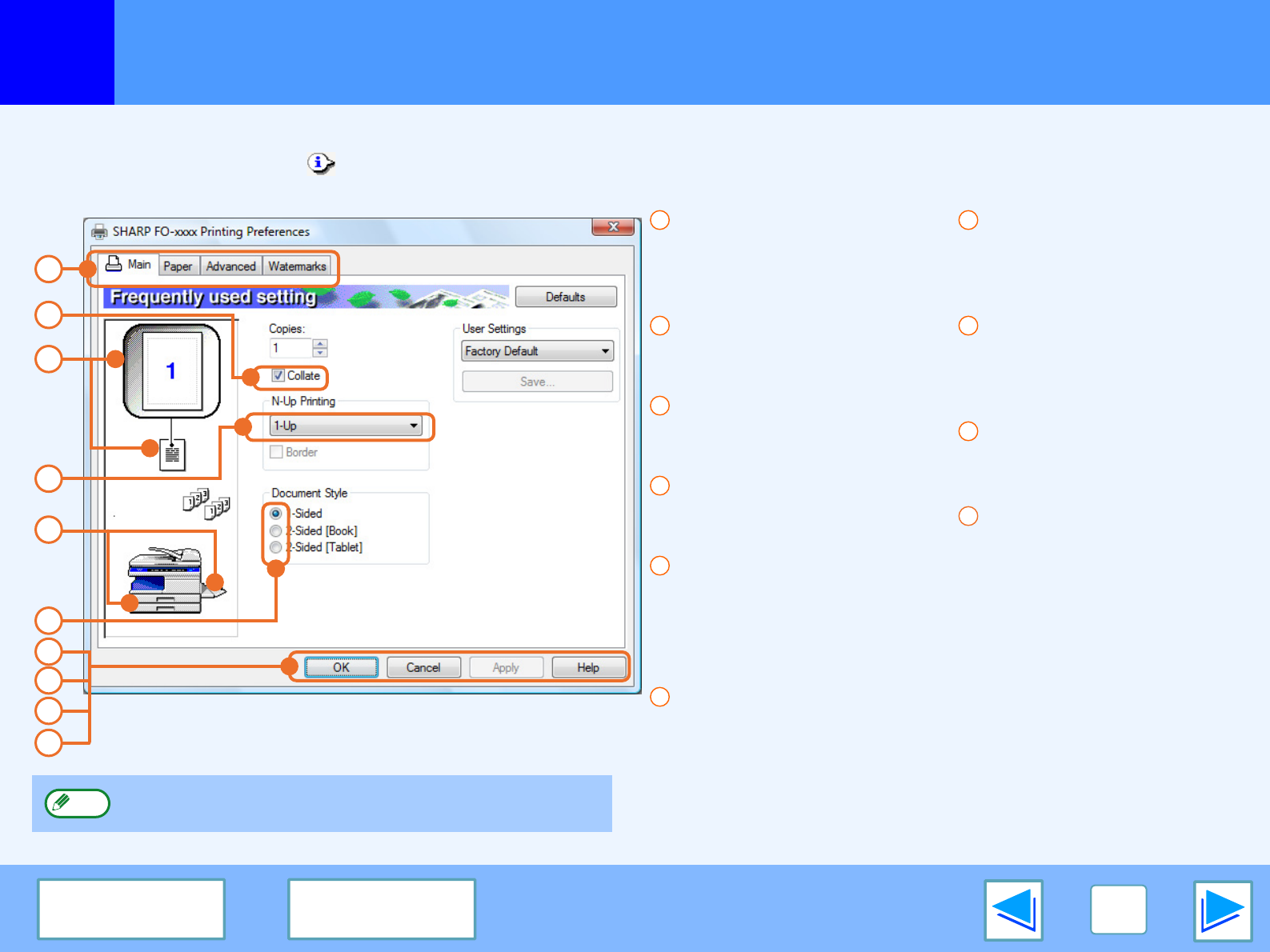The image size is (1270, 952).
Task: Select 2-Sided [Book] radio option
Action: pos(276,531)
